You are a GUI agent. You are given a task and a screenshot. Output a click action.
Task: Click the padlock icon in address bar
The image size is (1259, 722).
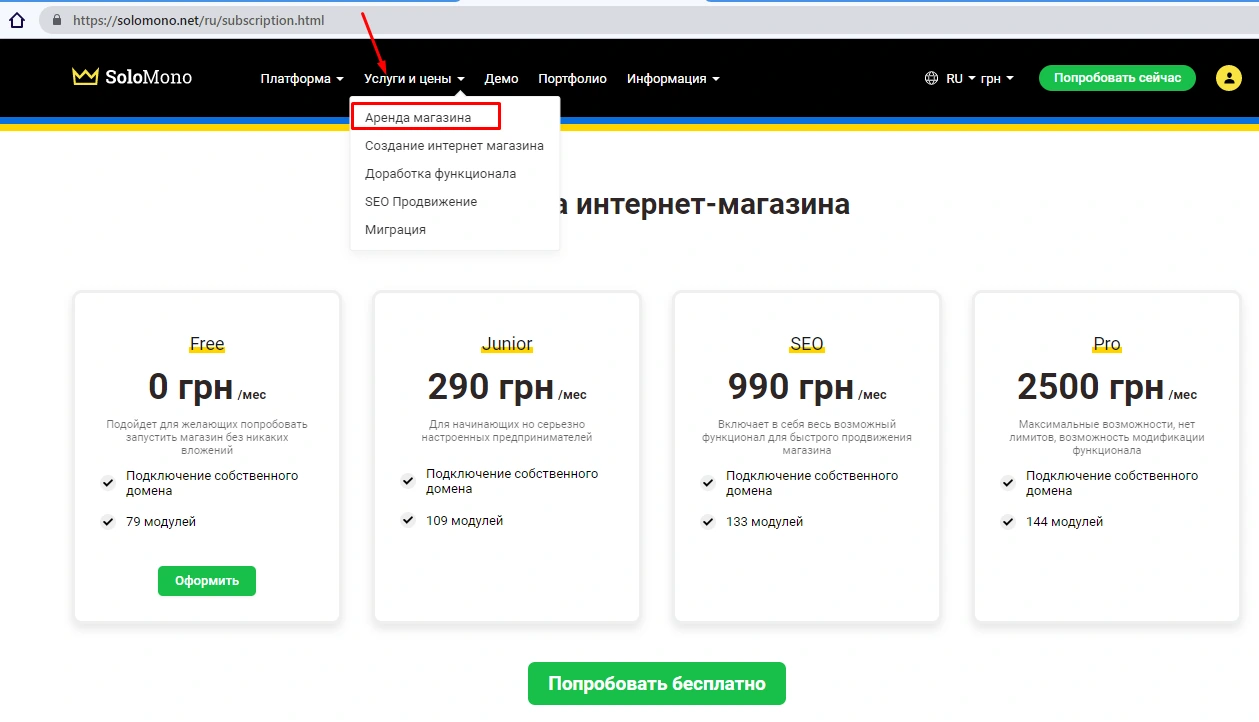pos(56,20)
